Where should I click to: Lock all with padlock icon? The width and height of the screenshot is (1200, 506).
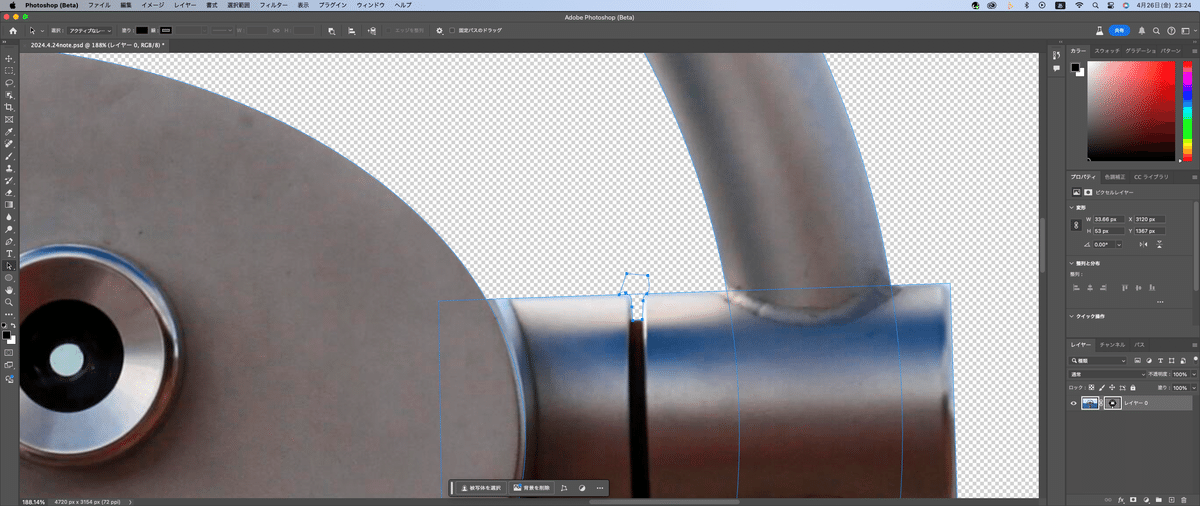(1133, 388)
